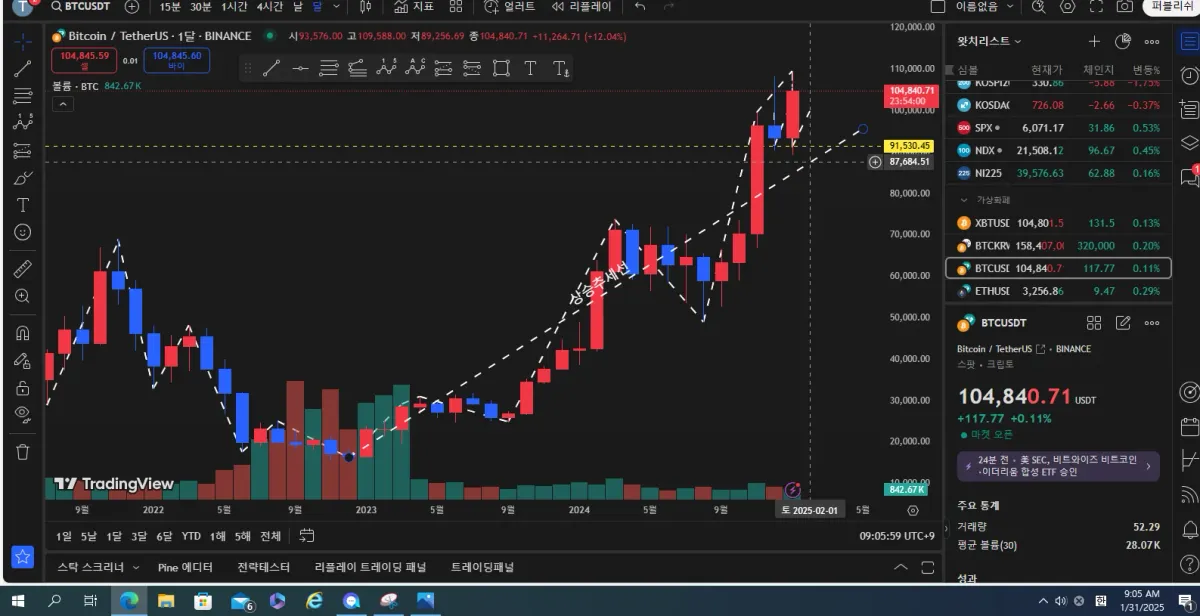Open the XABCD patterns tool in left sidebar
Viewport: 1200px width, 616px height.
(x=22, y=123)
